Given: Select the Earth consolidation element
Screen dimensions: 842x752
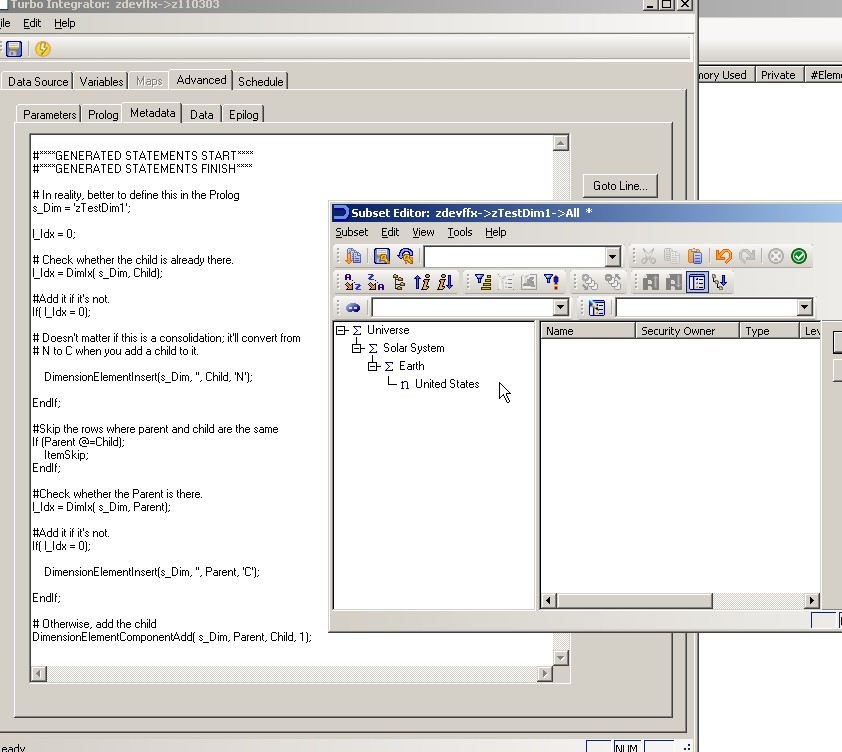Looking at the screenshot, I should [x=411, y=366].
